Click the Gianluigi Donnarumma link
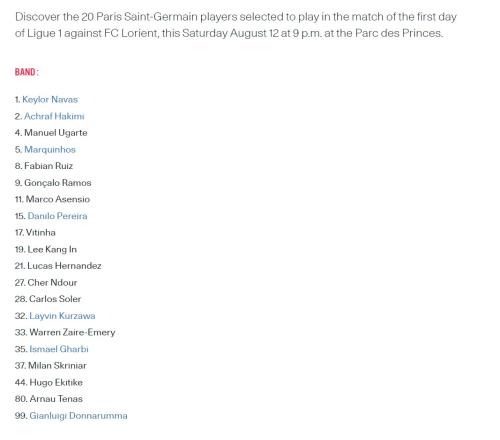The width and height of the screenshot is (500, 440). tap(78, 416)
